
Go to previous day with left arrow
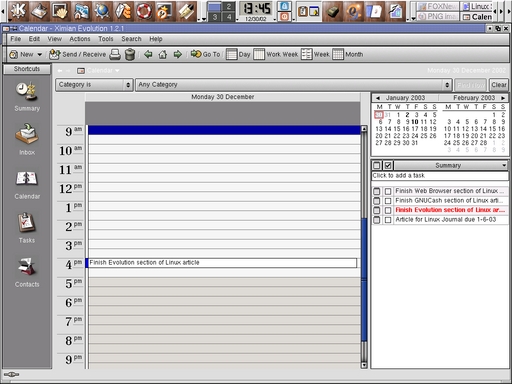point(148,54)
